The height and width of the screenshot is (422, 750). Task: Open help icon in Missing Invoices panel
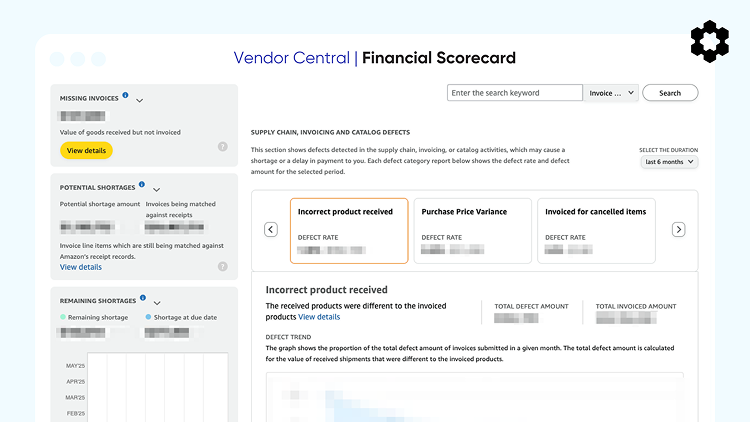[x=222, y=146]
